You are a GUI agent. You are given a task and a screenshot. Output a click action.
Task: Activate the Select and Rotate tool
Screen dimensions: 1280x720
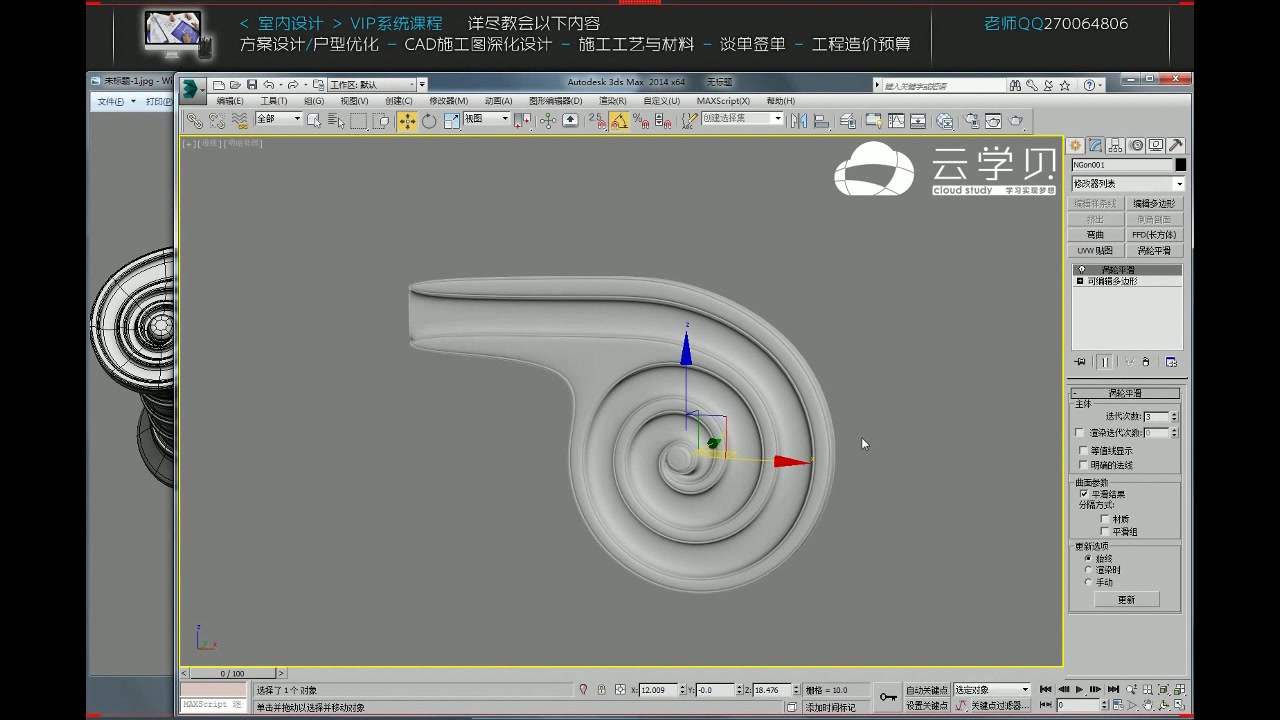pyautogui.click(x=429, y=121)
